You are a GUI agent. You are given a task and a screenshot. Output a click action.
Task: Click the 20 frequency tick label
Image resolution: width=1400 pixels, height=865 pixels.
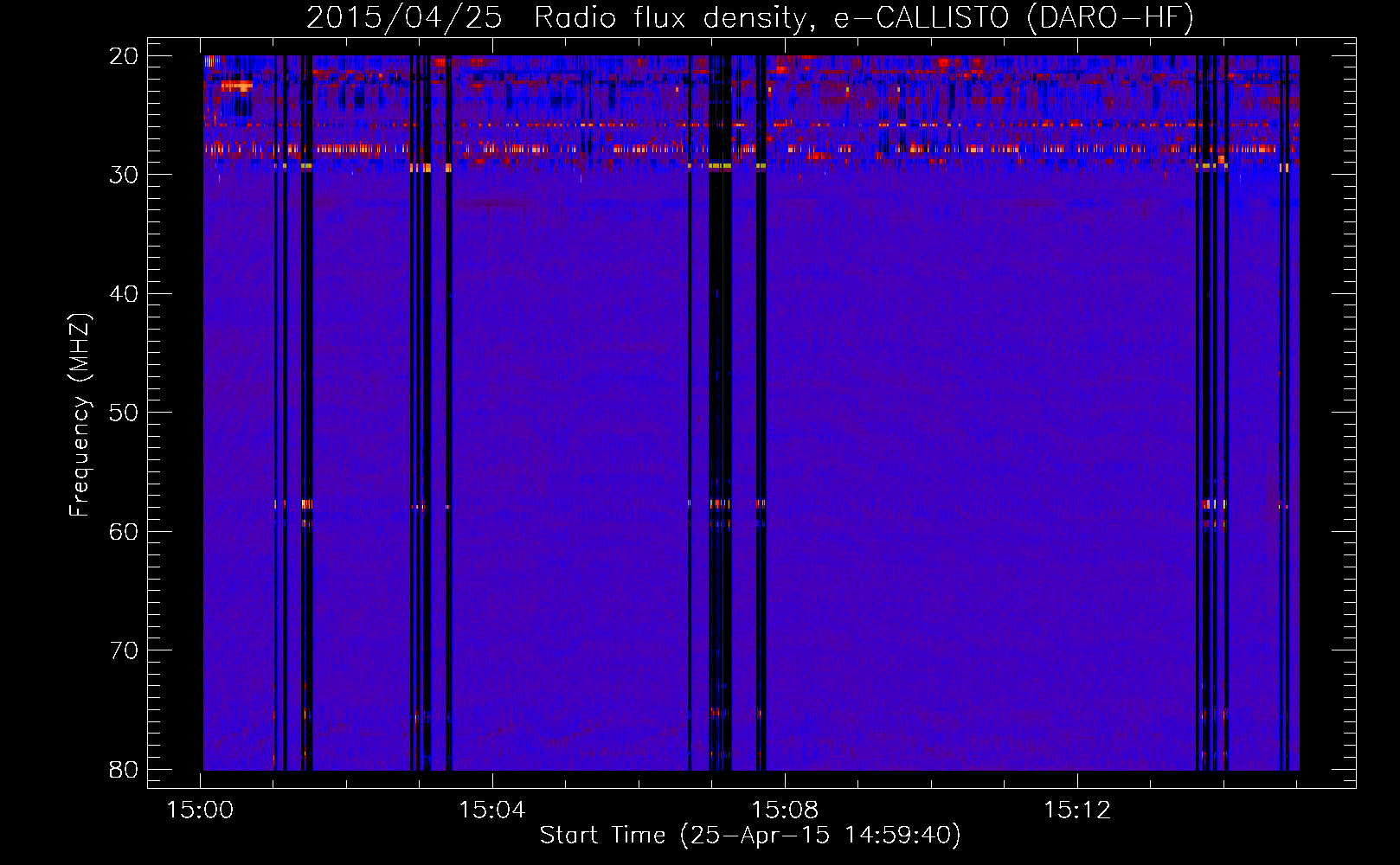pos(124,56)
